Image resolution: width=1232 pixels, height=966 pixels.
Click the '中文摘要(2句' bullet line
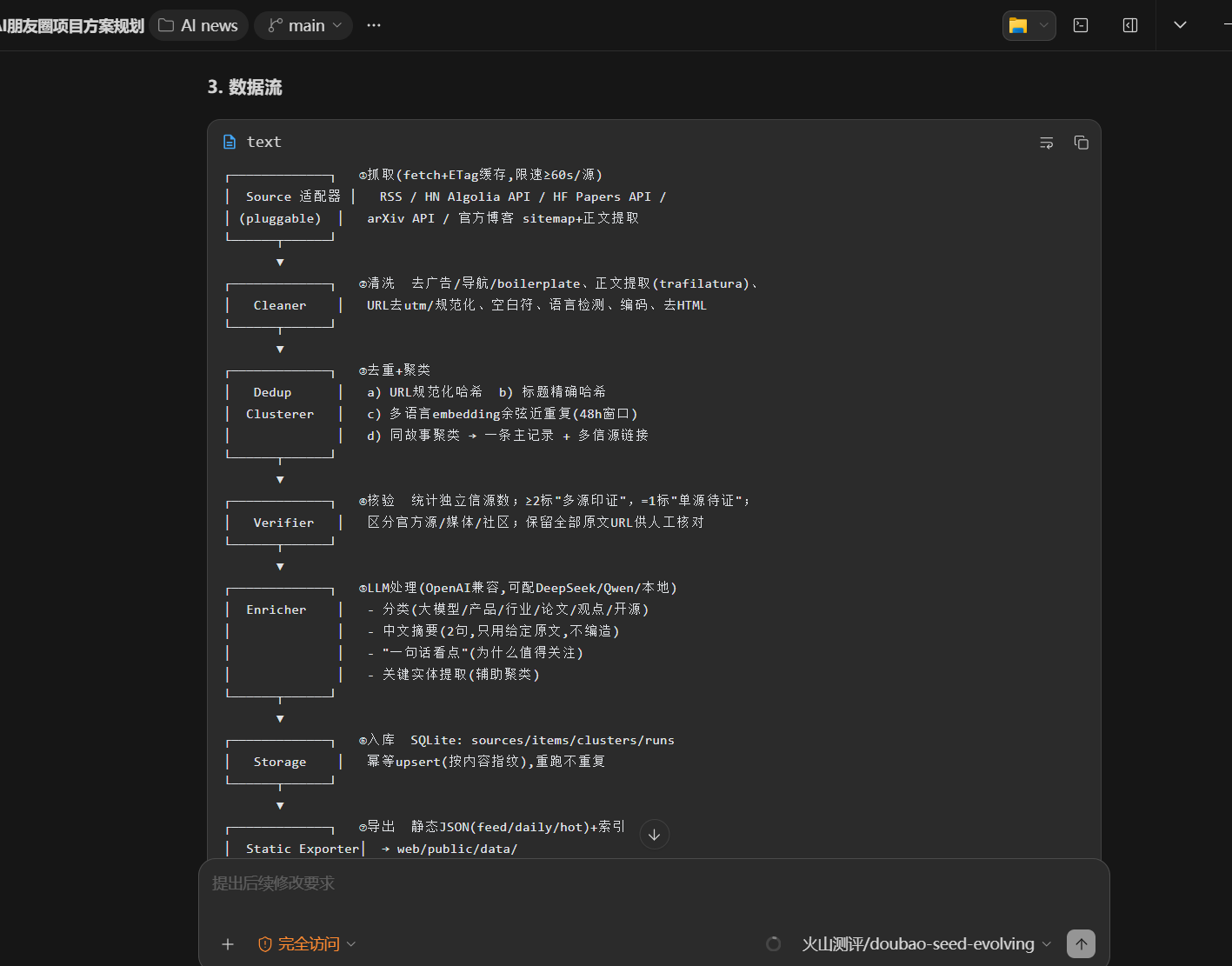(493, 631)
